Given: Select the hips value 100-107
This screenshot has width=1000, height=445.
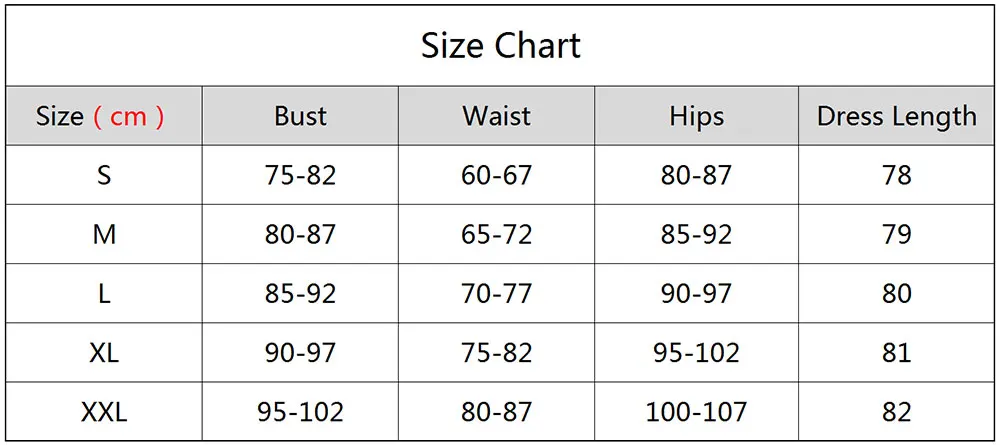Looking at the screenshot, I should (x=696, y=411).
